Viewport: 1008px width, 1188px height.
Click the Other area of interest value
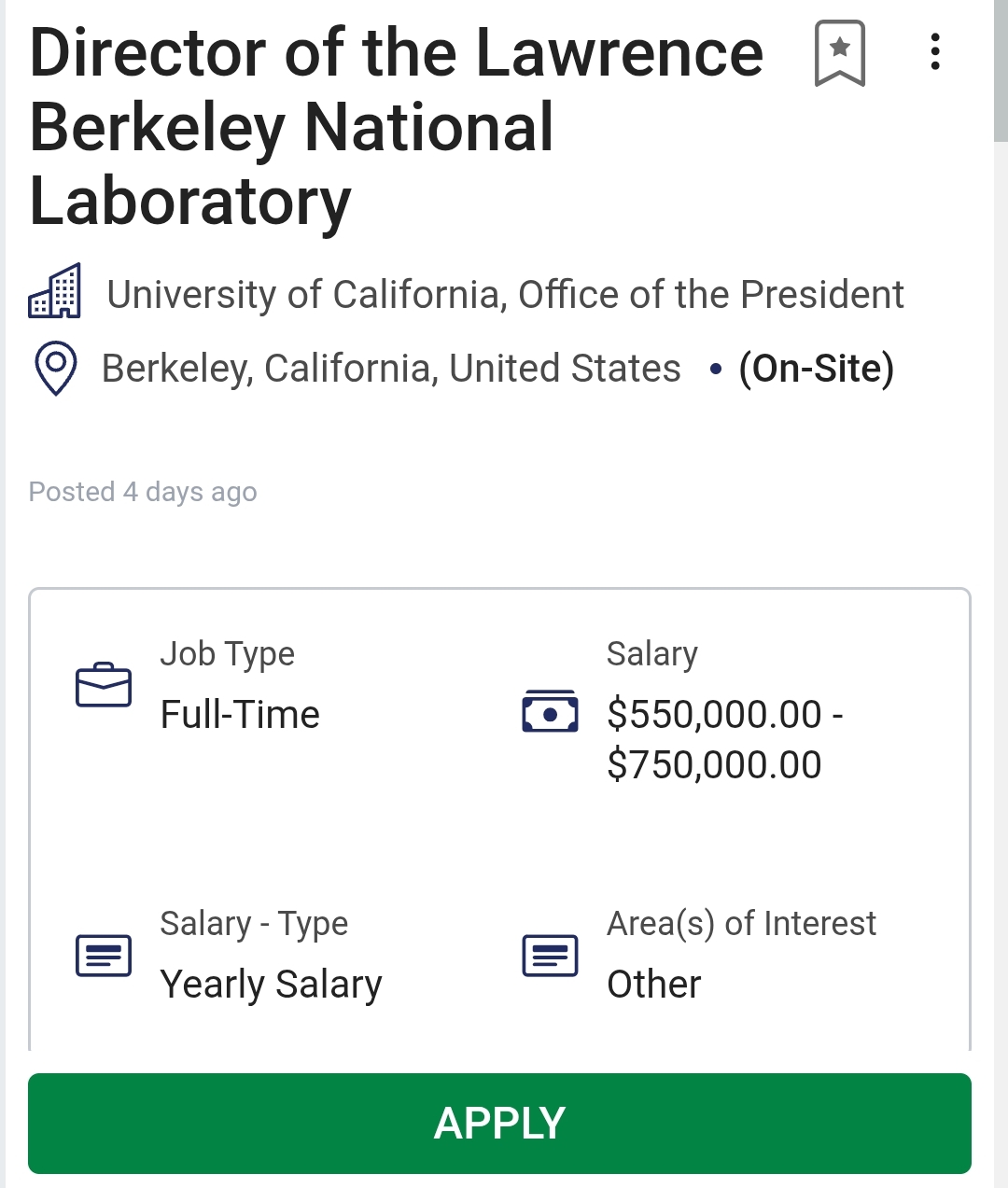pos(653,985)
